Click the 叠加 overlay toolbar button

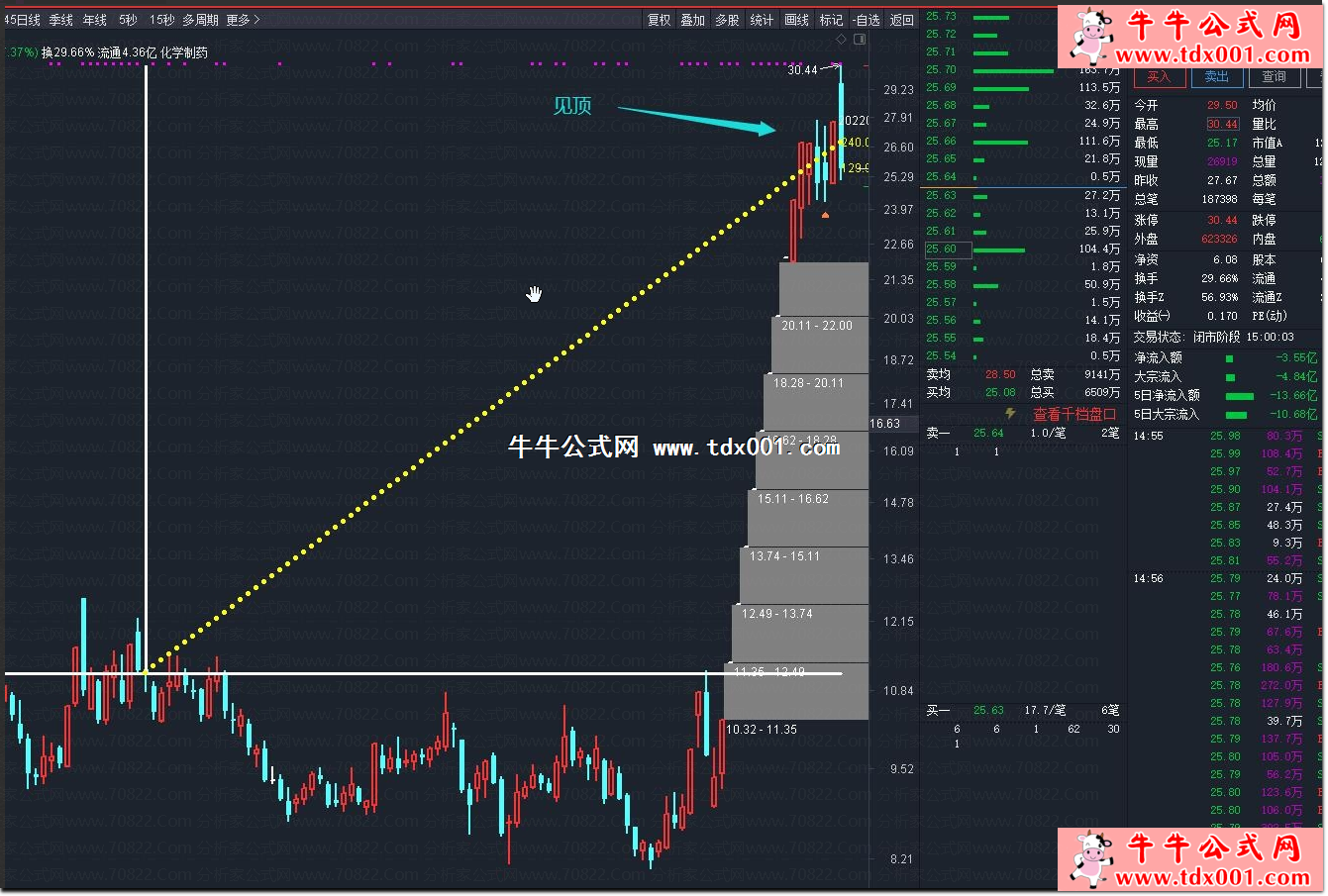pos(693,20)
